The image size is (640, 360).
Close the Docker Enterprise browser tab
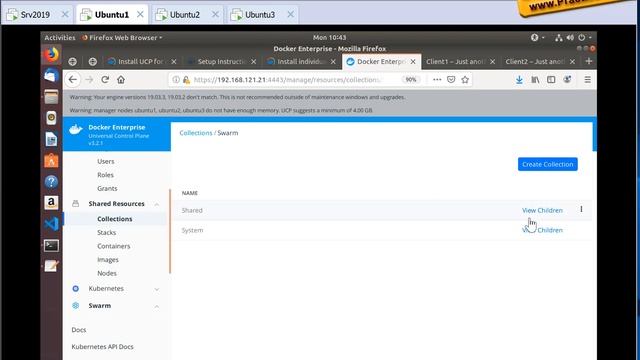(413, 62)
